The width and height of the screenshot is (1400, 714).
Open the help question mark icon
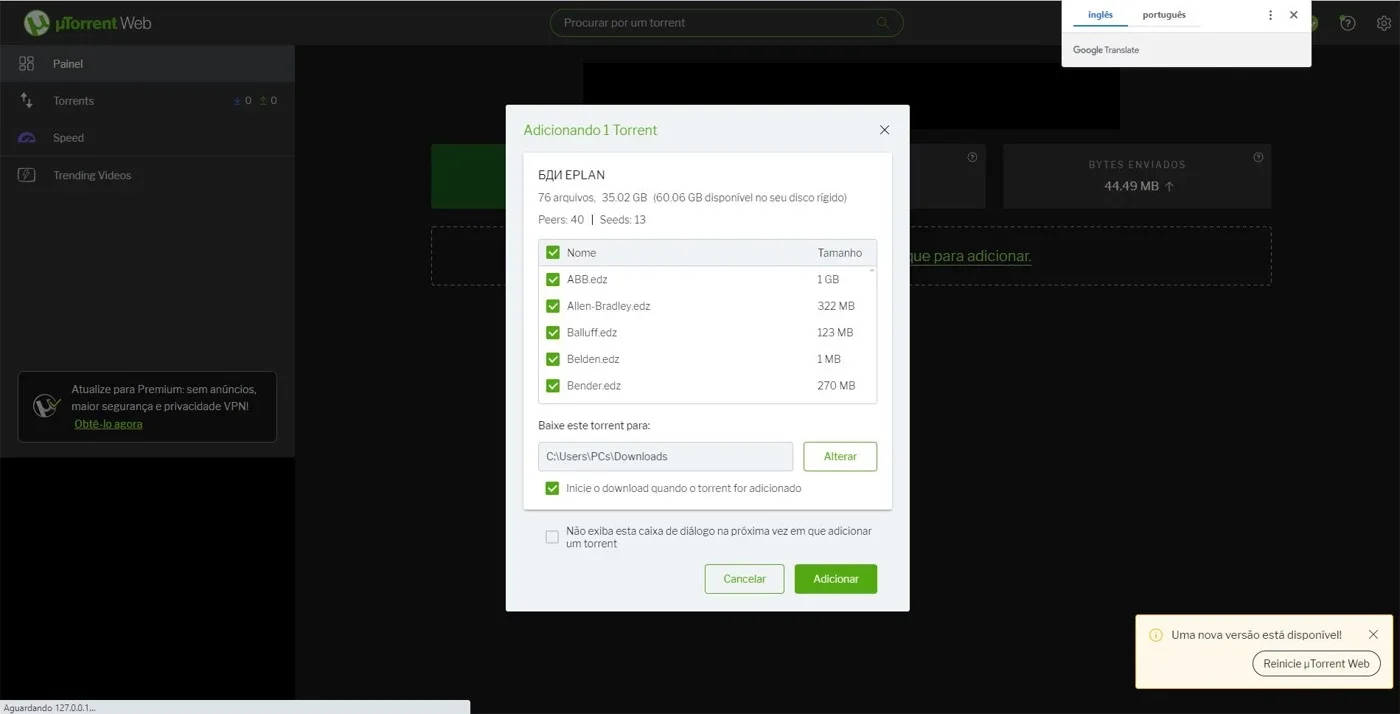[1348, 23]
